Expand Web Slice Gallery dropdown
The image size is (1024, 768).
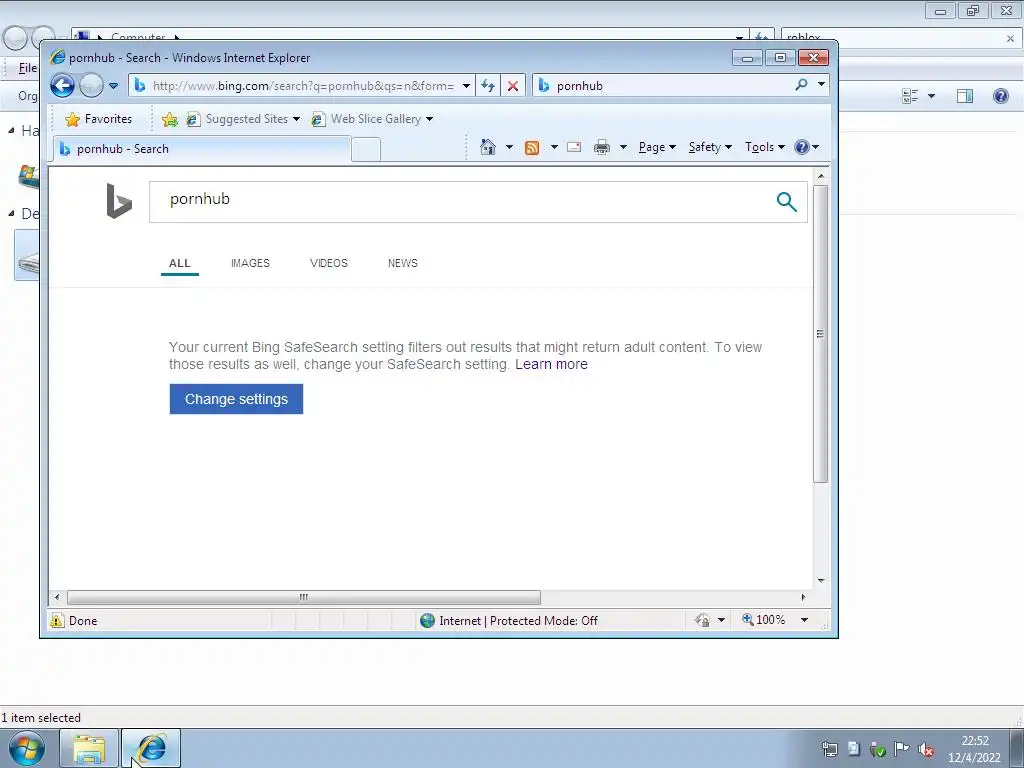pos(429,119)
